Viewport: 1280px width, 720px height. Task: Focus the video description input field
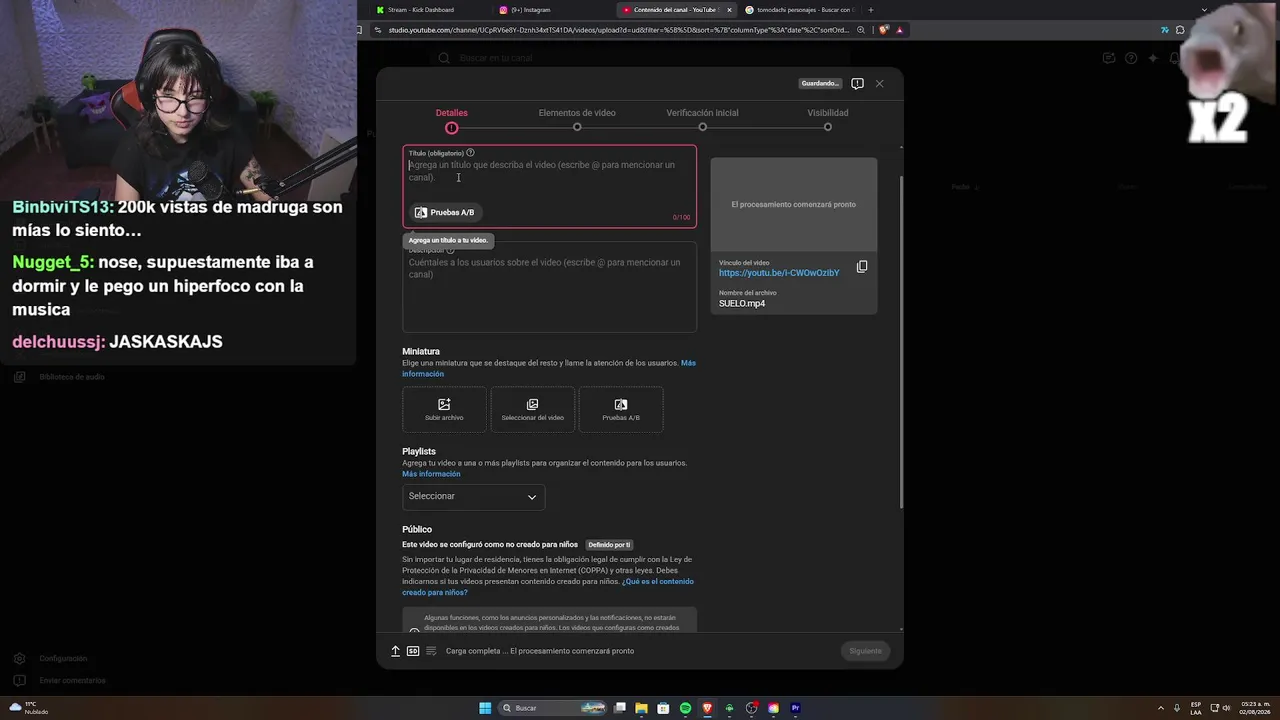coord(549,288)
